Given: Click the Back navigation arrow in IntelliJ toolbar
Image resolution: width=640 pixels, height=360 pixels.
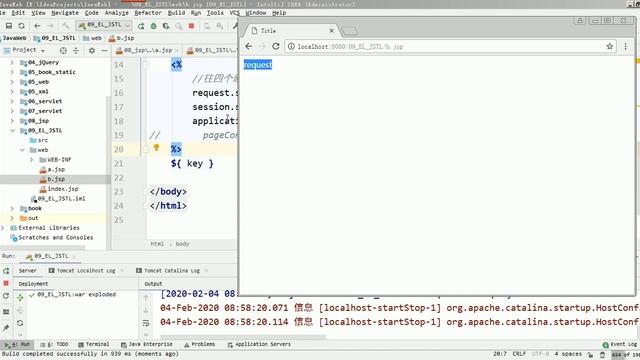Looking at the screenshot, I should (37, 26).
